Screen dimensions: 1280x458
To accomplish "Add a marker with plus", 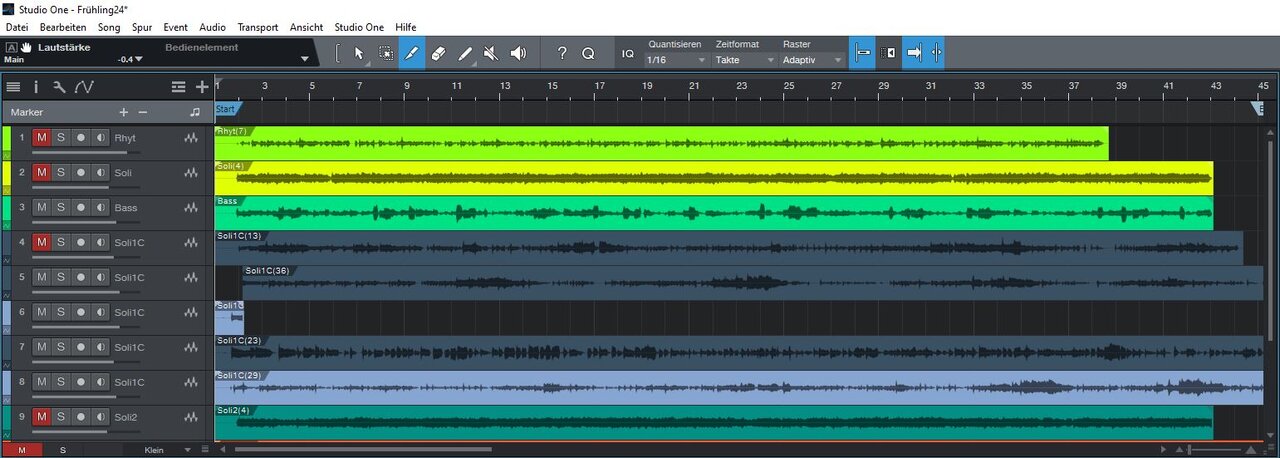I will [x=124, y=112].
